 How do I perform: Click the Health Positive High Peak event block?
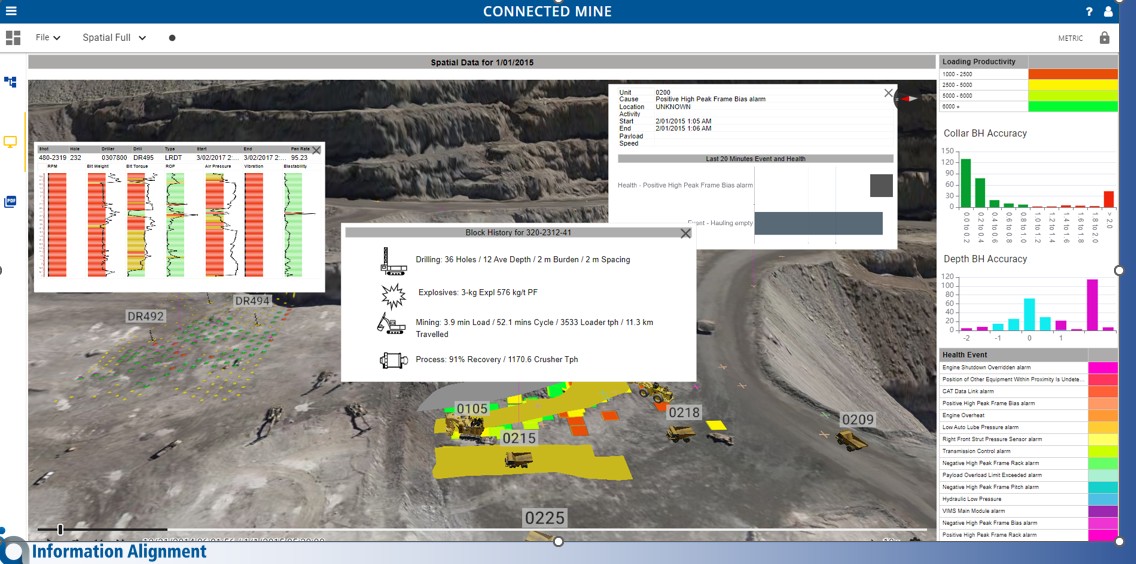click(x=881, y=186)
